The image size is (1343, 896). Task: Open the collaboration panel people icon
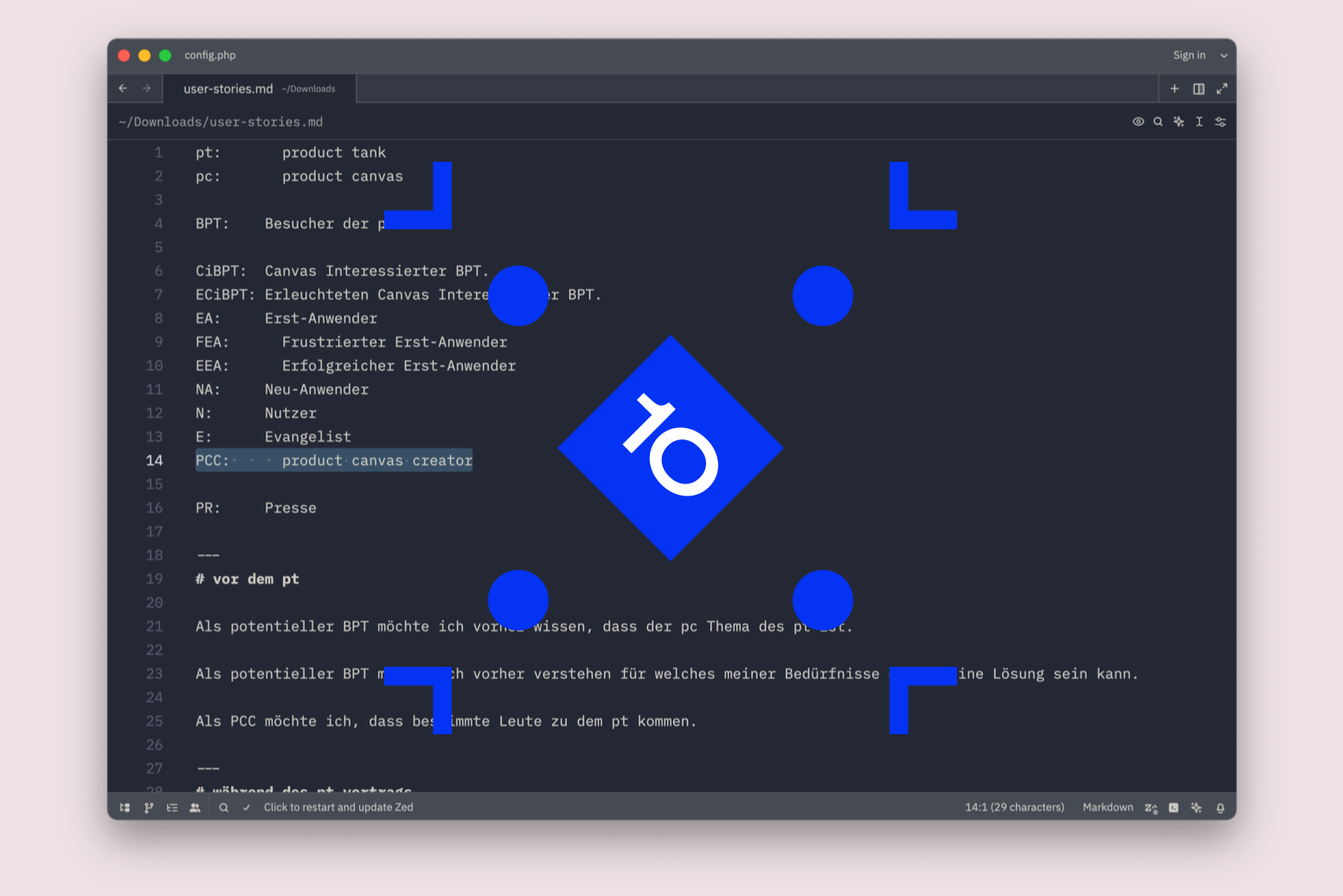[x=196, y=808]
